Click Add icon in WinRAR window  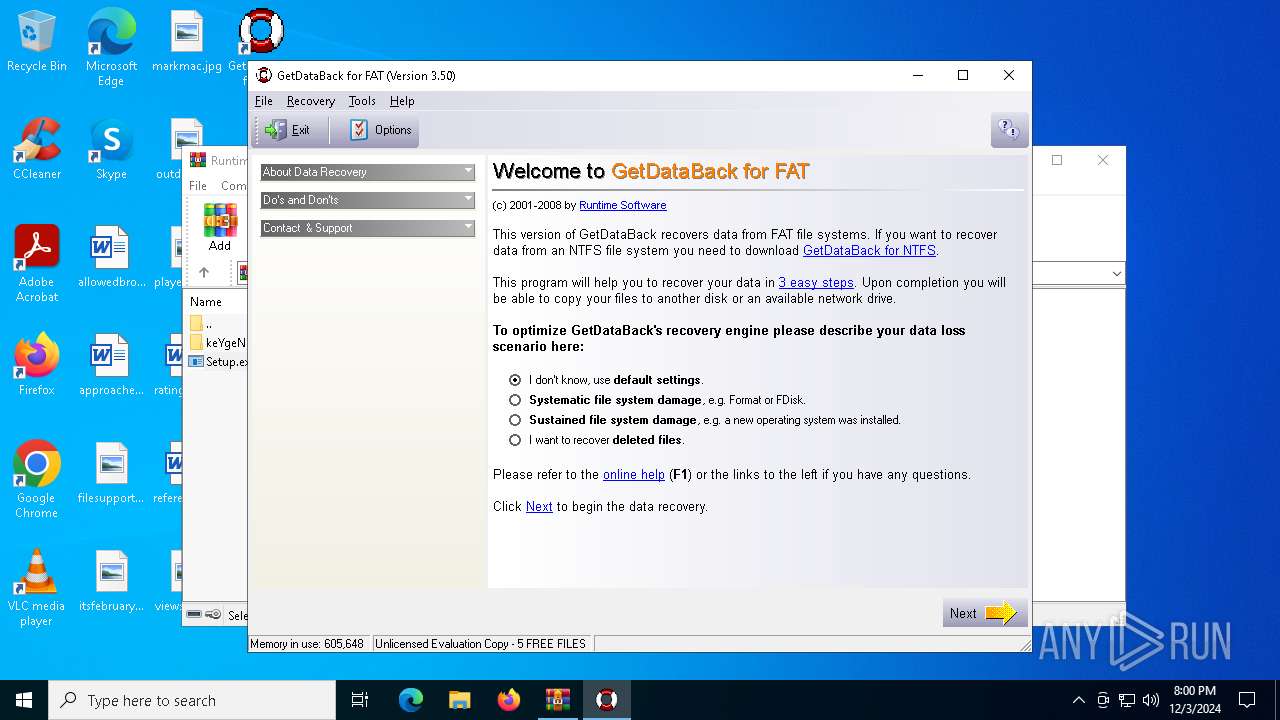[x=220, y=227]
